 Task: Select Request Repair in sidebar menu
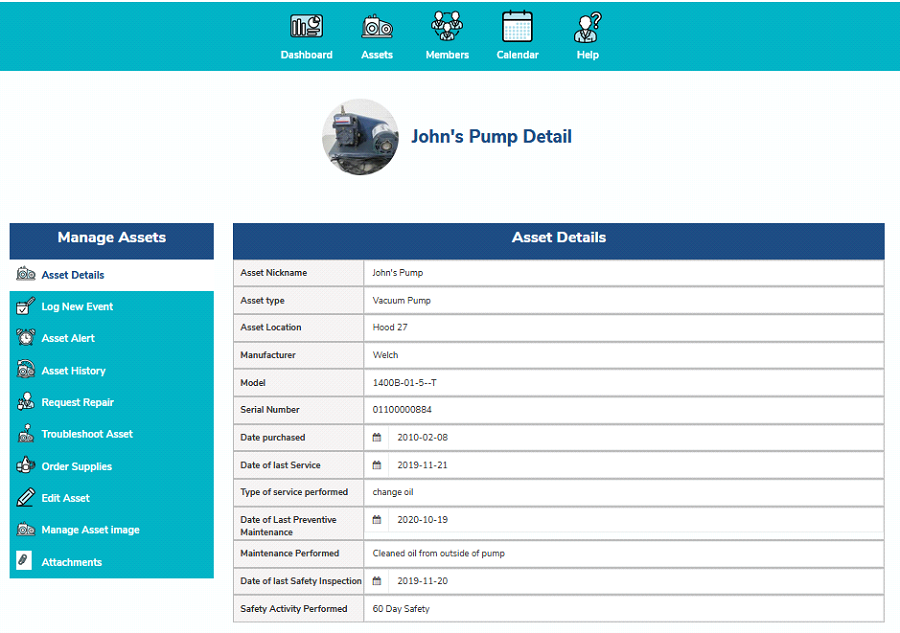pos(77,403)
